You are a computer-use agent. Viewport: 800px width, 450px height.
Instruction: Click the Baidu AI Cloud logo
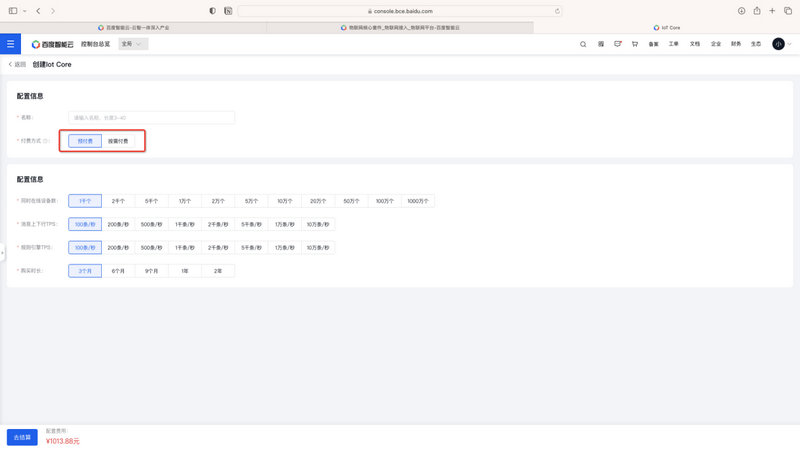click(x=51, y=44)
